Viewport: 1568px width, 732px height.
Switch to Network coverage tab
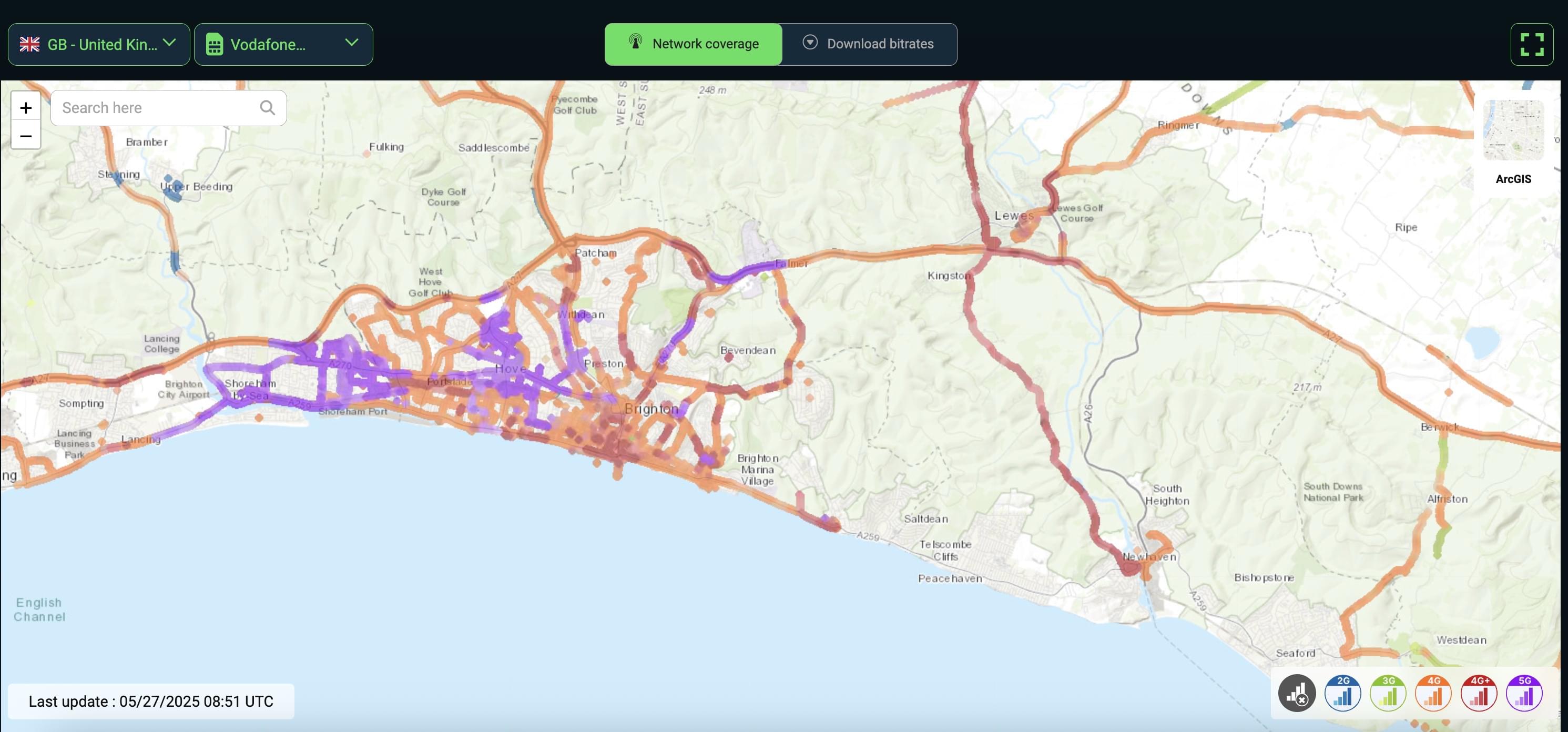694,44
